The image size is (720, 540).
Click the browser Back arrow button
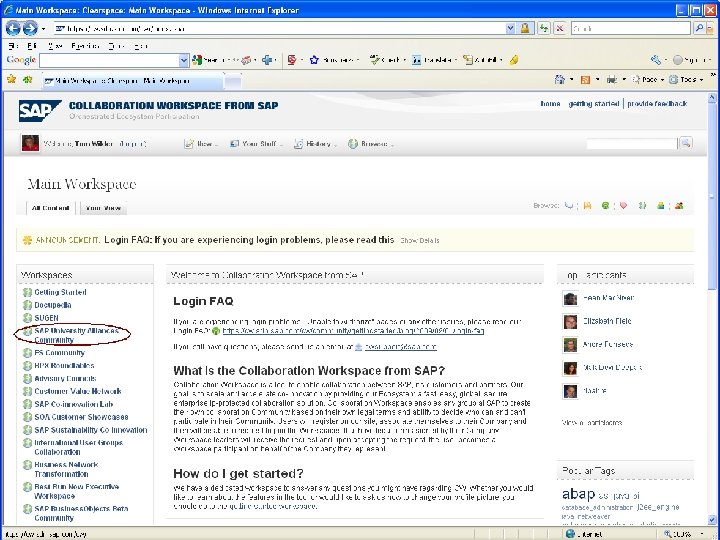click(x=13, y=28)
